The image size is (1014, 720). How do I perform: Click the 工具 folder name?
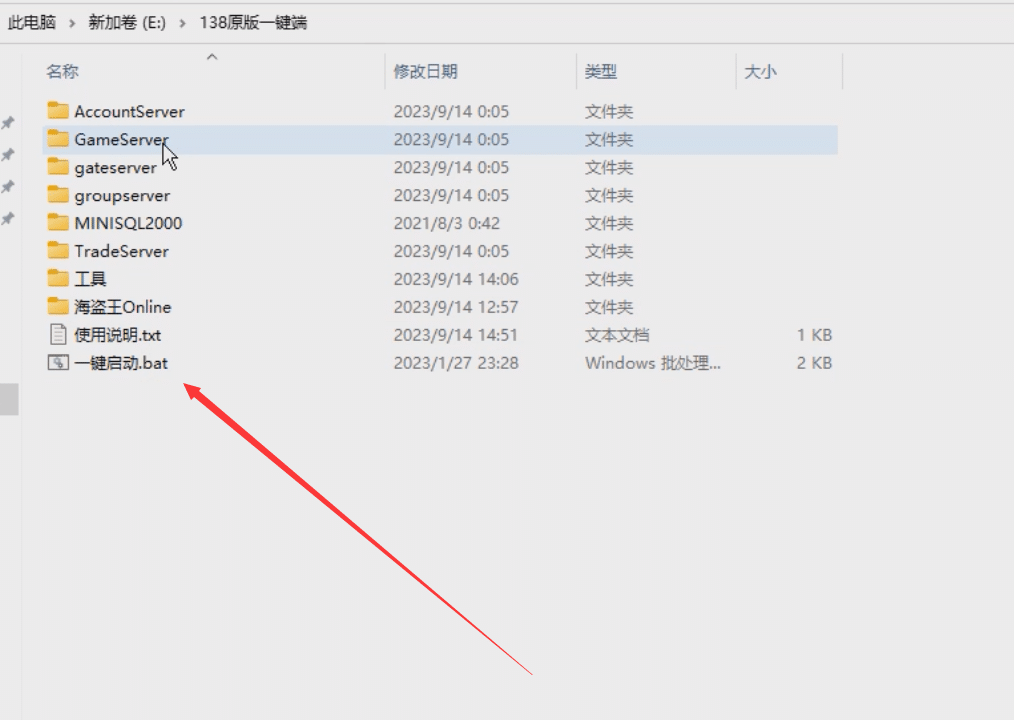point(90,279)
